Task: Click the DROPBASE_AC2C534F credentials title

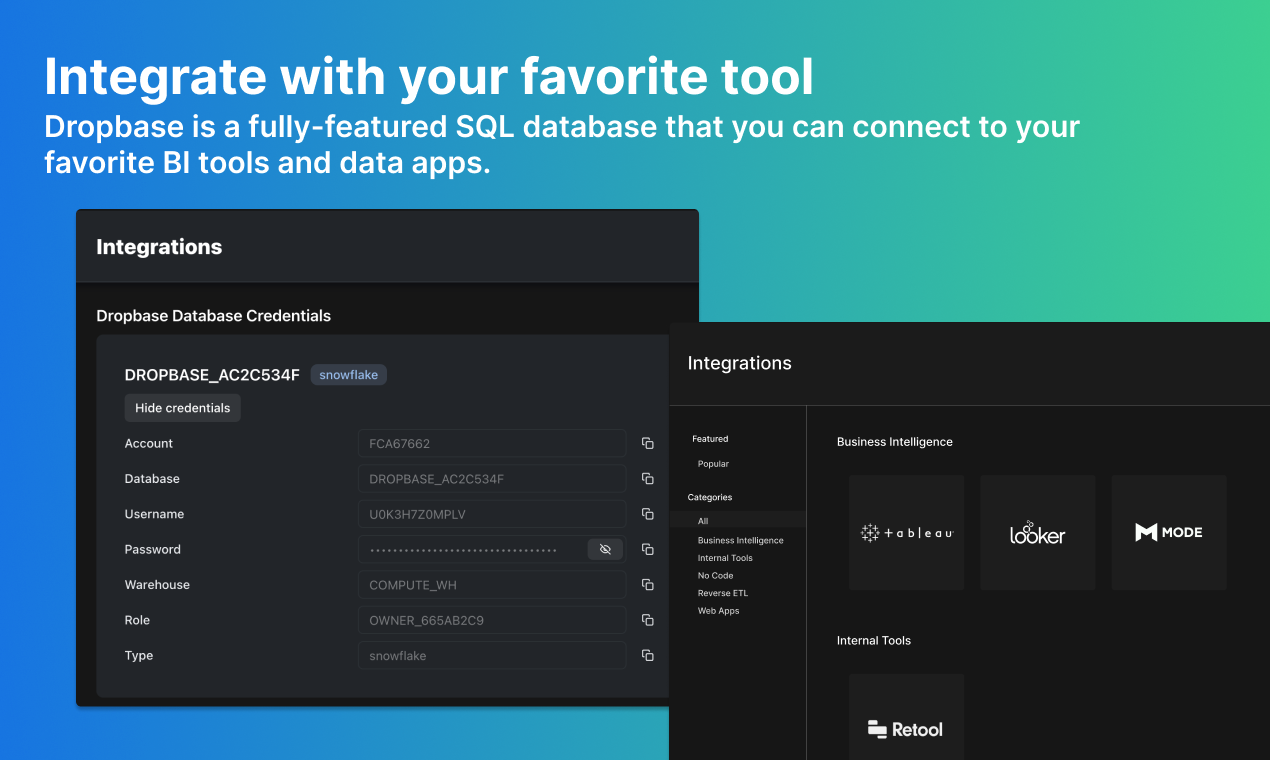Action: click(212, 375)
